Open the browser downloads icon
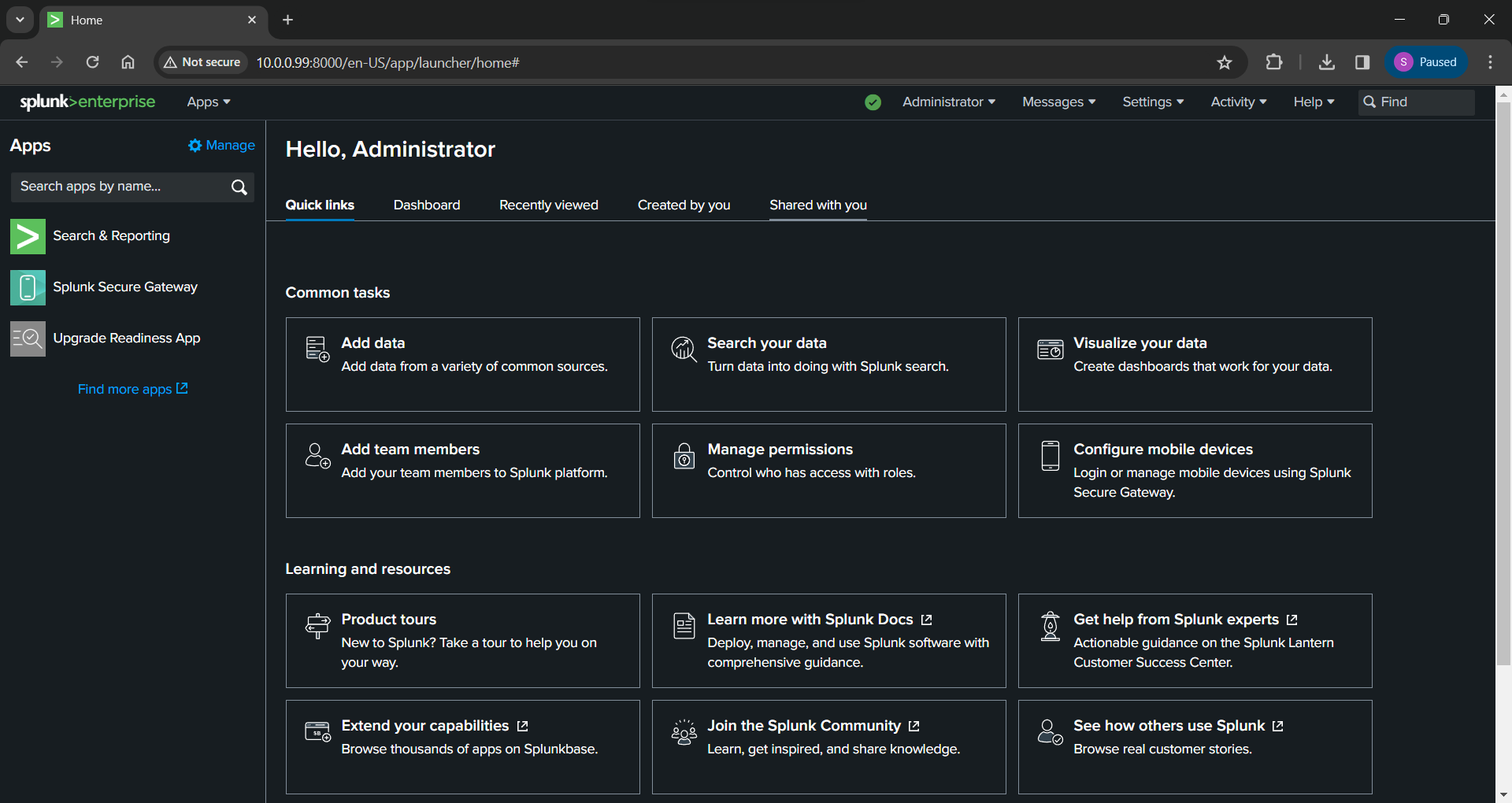The width and height of the screenshot is (1512, 803). (x=1327, y=62)
